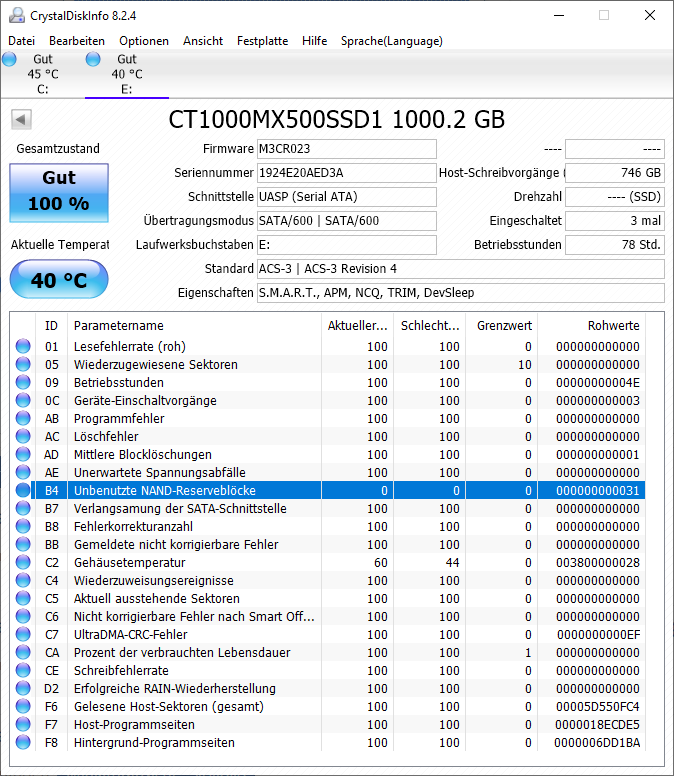Image resolution: width=674 pixels, height=776 pixels.
Task: Open the Sprache(Language) menu
Action: point(391,41)
